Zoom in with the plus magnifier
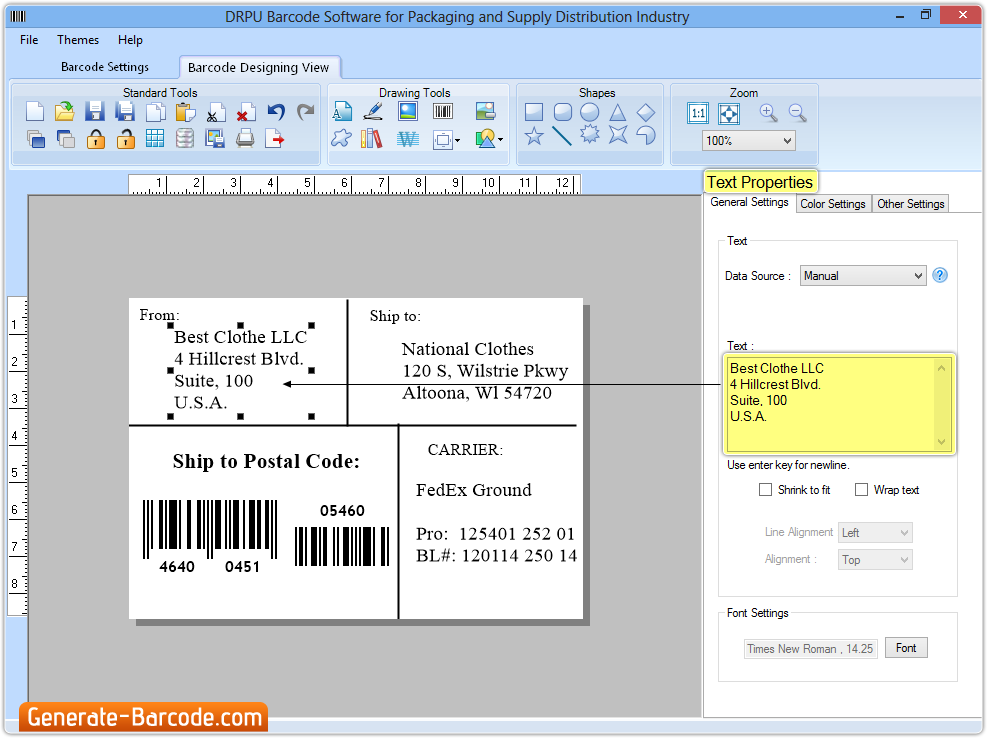 [x=768, y=113]
